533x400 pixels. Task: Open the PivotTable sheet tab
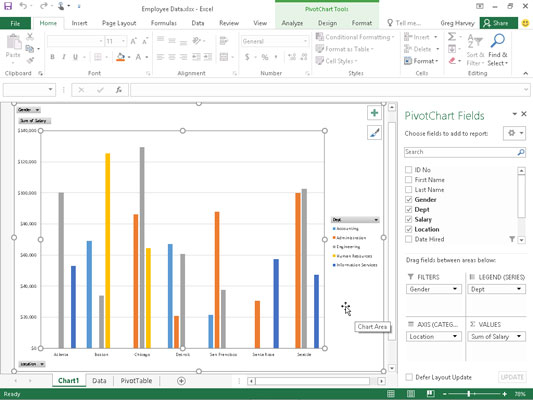pos(136,381)
